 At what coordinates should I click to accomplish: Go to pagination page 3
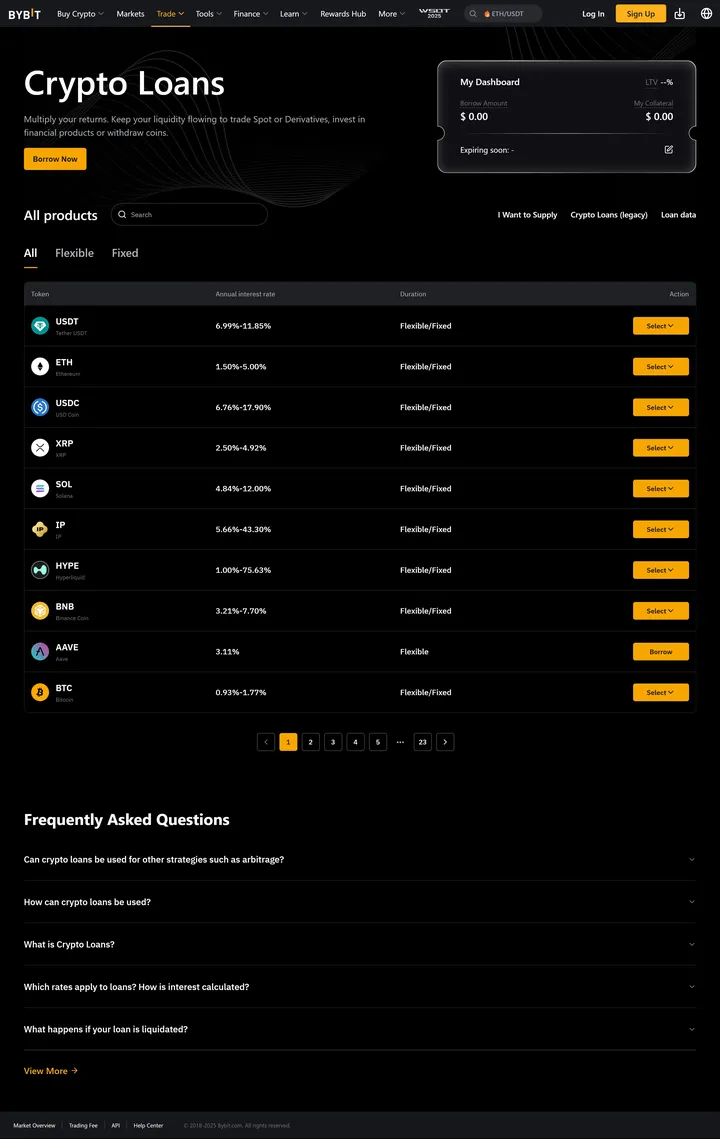[x=333, y=741]
